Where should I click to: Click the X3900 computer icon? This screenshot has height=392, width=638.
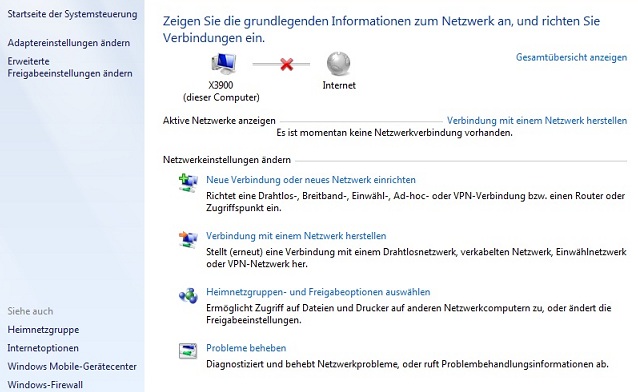tap(223, 64)
